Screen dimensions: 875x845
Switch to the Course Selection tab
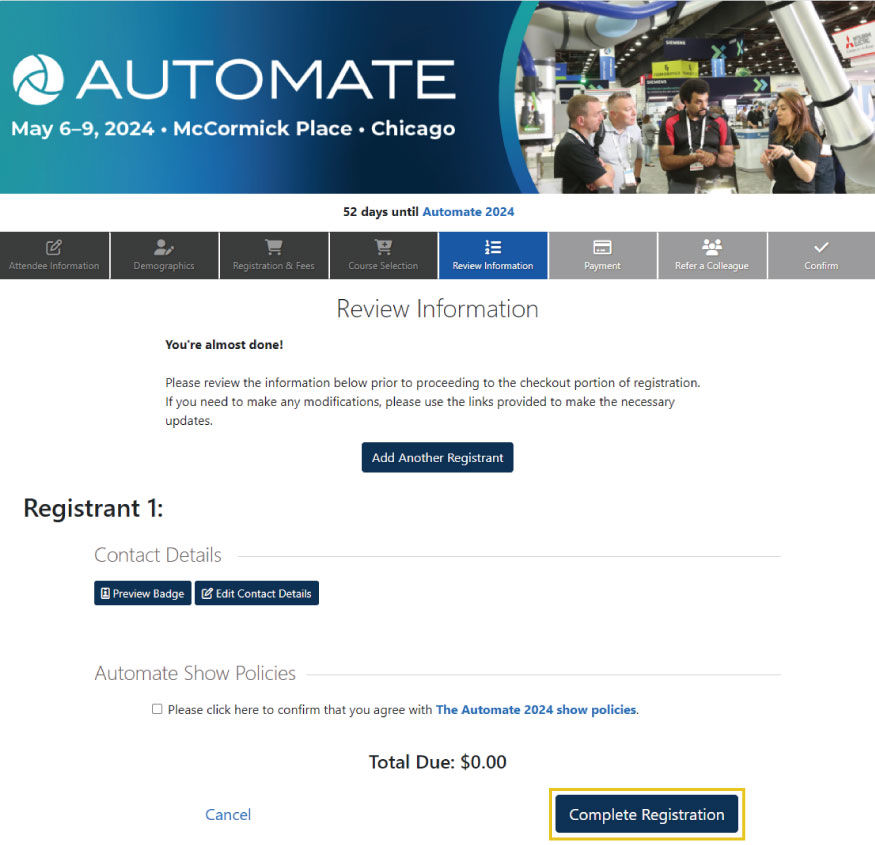(383, 256)
